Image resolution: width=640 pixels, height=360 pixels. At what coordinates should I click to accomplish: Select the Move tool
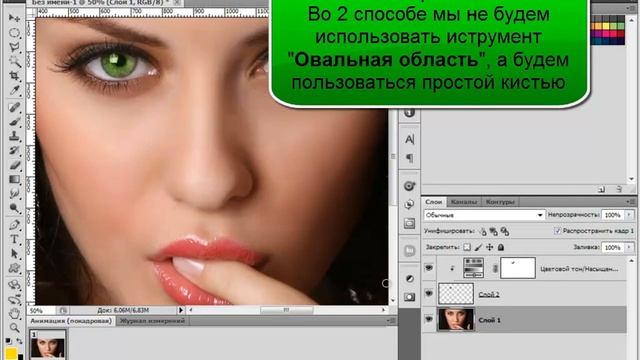[x=15, y=18]
